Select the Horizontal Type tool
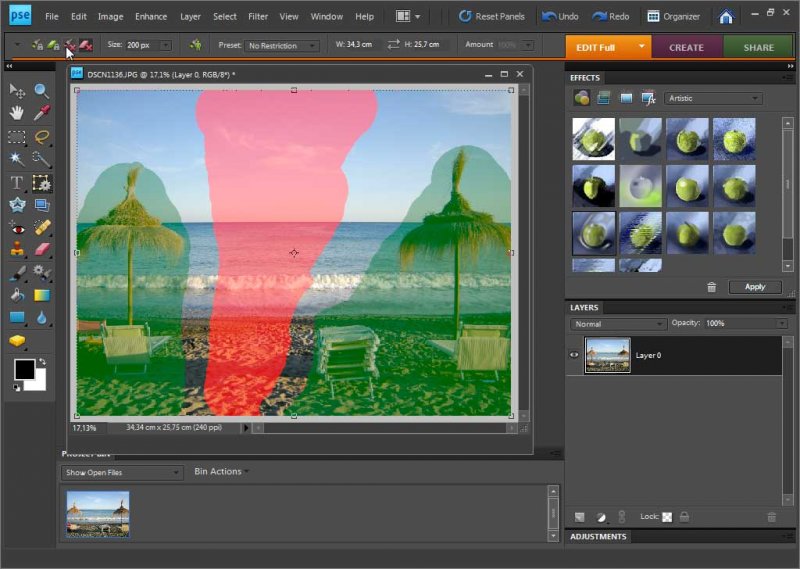The width and height of the screenshot is (800, 569). tap(17, 182)
